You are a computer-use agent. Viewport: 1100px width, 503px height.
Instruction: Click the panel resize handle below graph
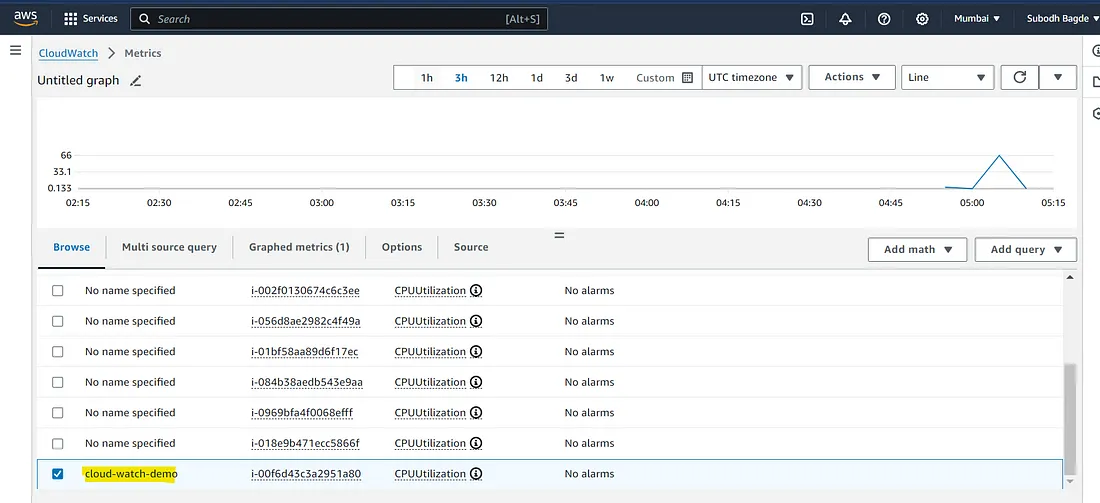(x=559, y=235)
